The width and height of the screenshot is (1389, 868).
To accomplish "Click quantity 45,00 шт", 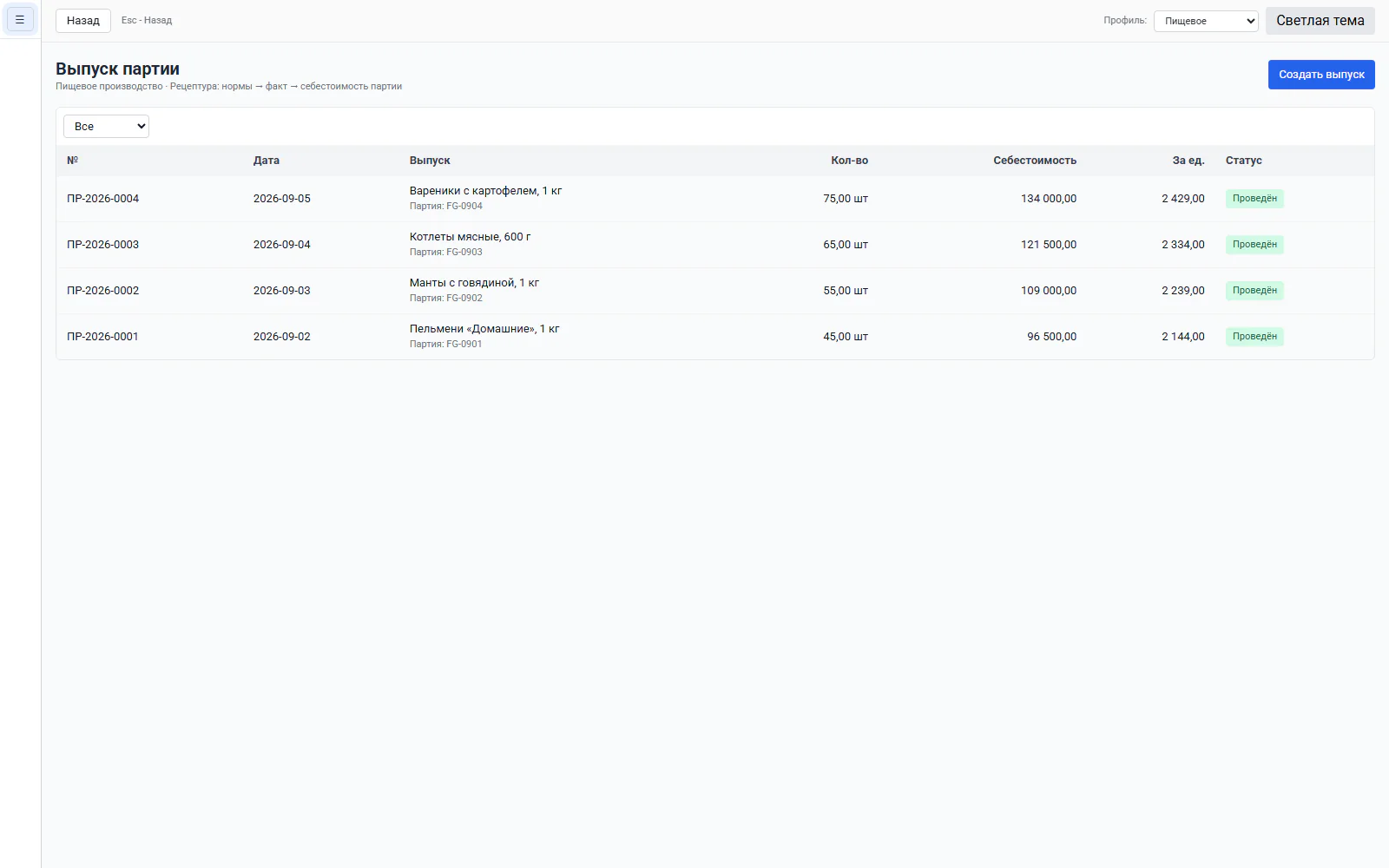I will point(846,337).
